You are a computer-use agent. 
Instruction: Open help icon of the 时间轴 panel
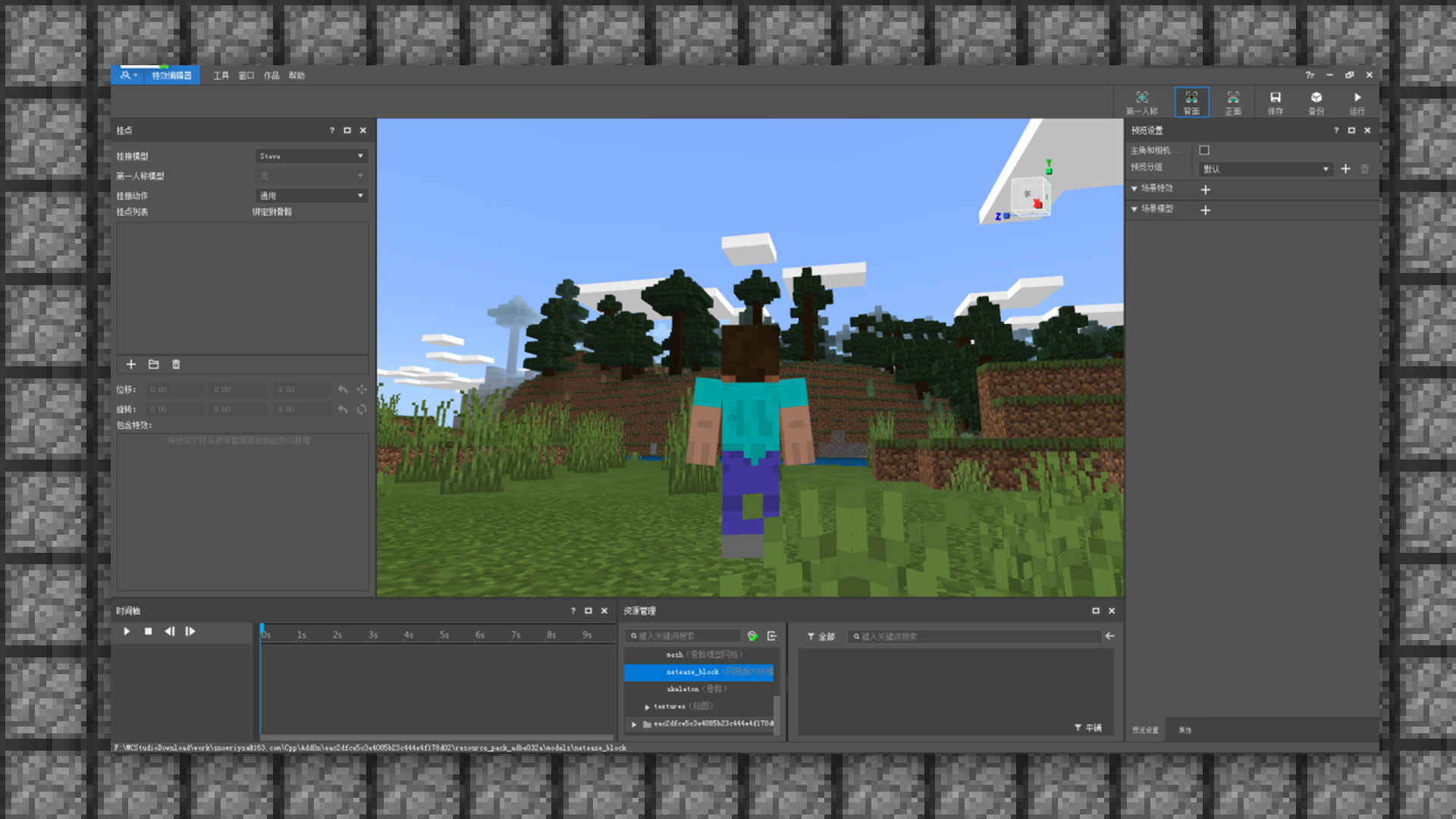pyautogui.click(x=573, y=610)
